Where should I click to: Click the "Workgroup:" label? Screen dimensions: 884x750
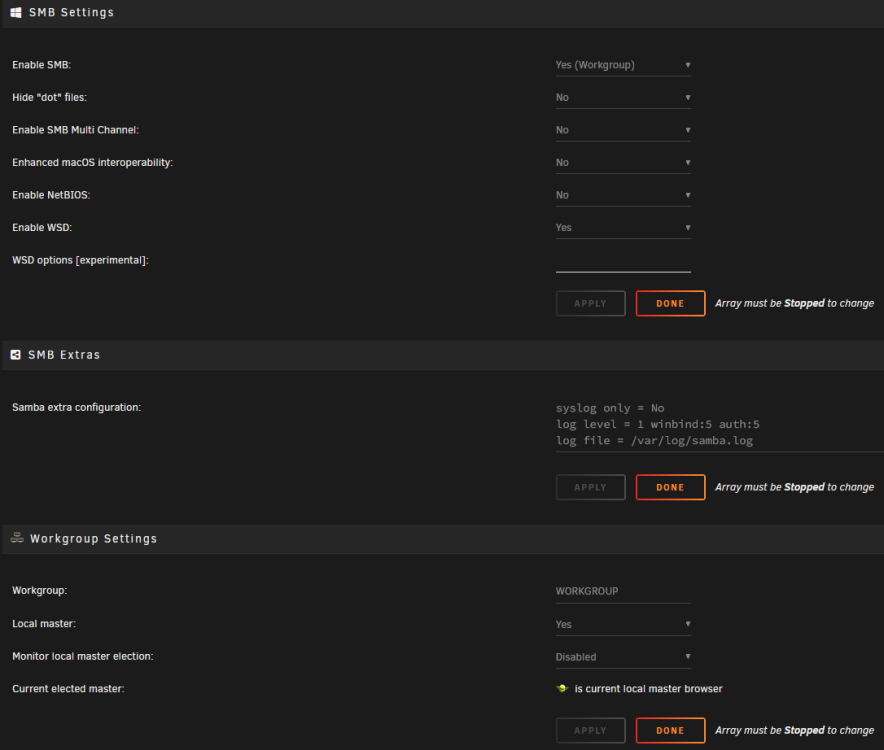click(39, 590)
